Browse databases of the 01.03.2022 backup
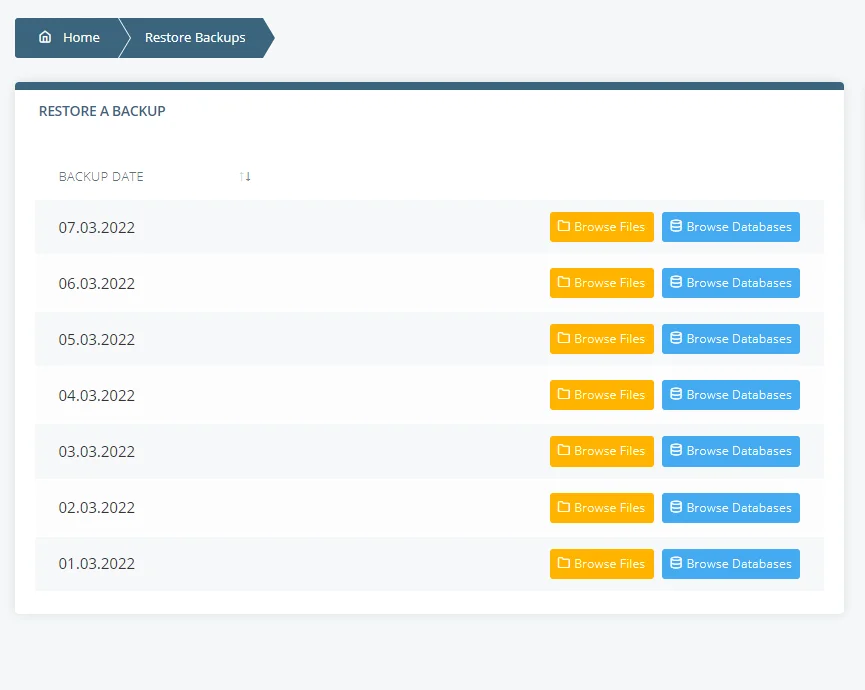 pos(731,563)
